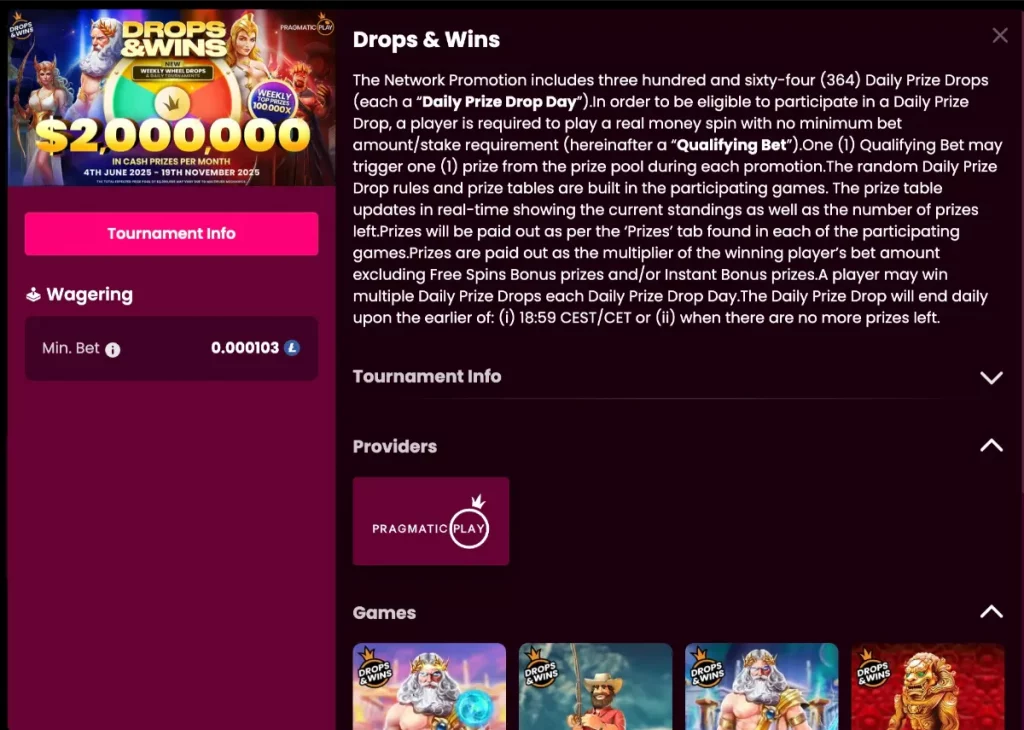Click Drops & Wins badge on fisherman game
This screenshot has height=730, width=1024.
541,667
